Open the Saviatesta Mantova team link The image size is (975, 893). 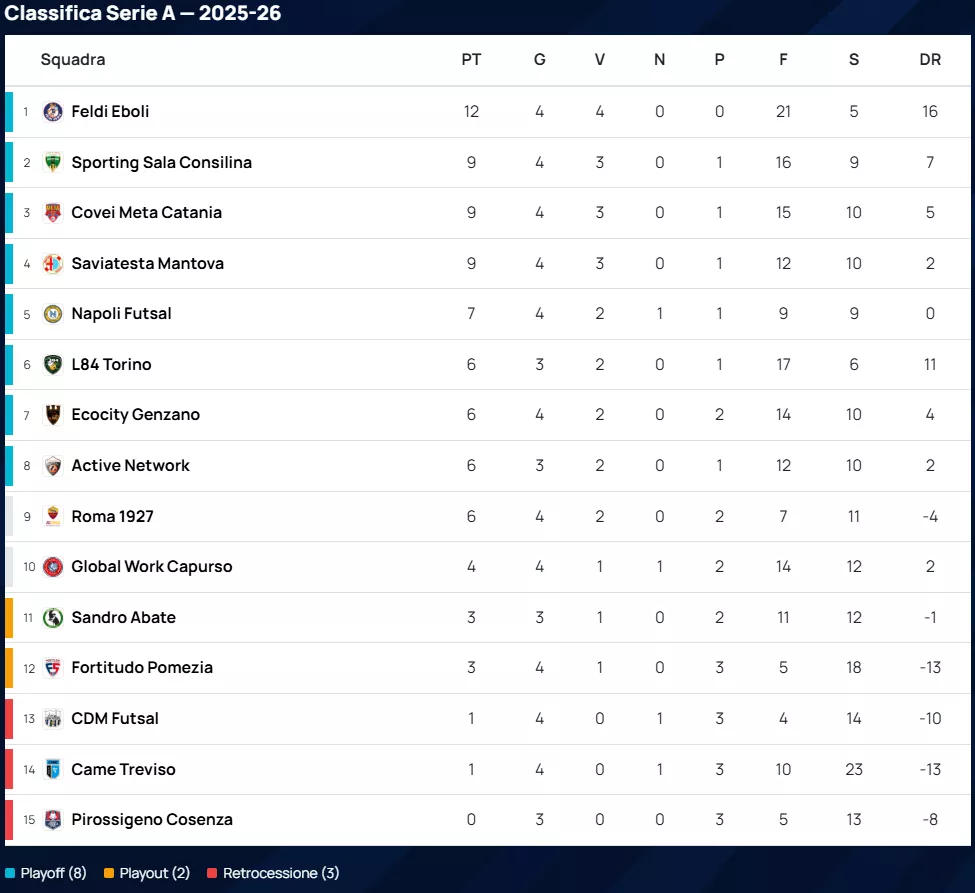click(147, 264)
